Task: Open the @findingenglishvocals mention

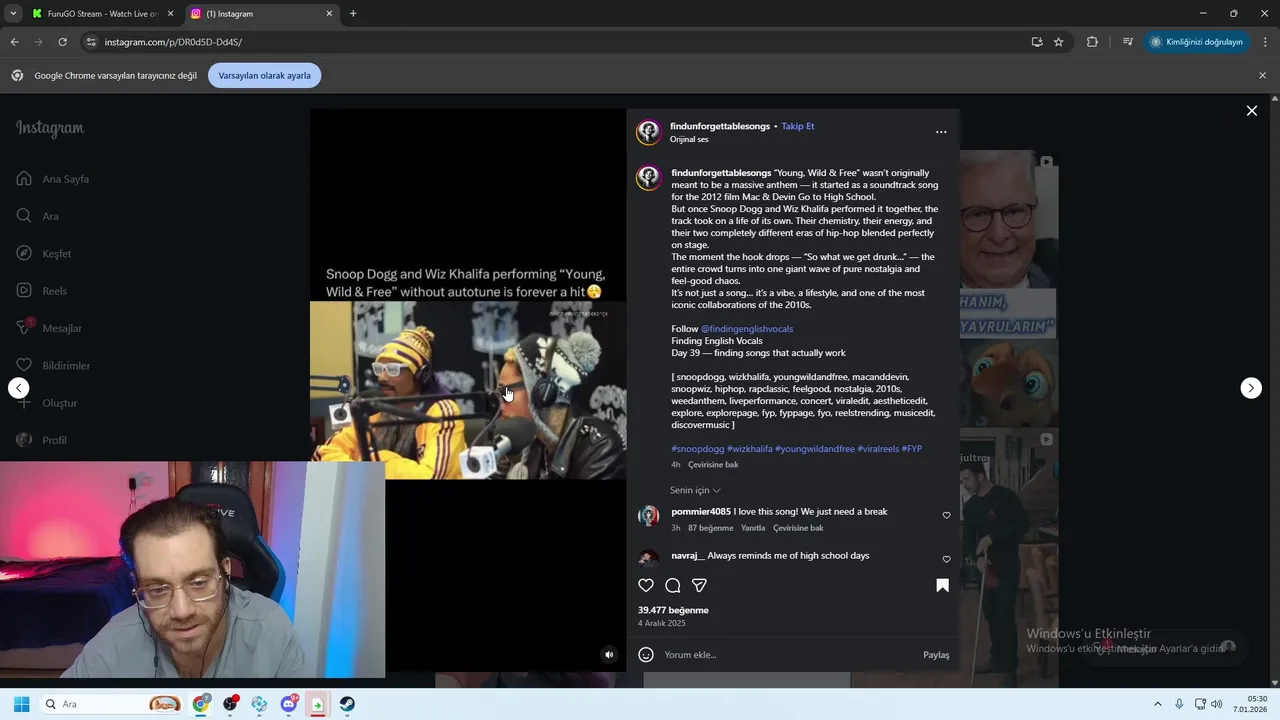Action: (x=747, y=329)
